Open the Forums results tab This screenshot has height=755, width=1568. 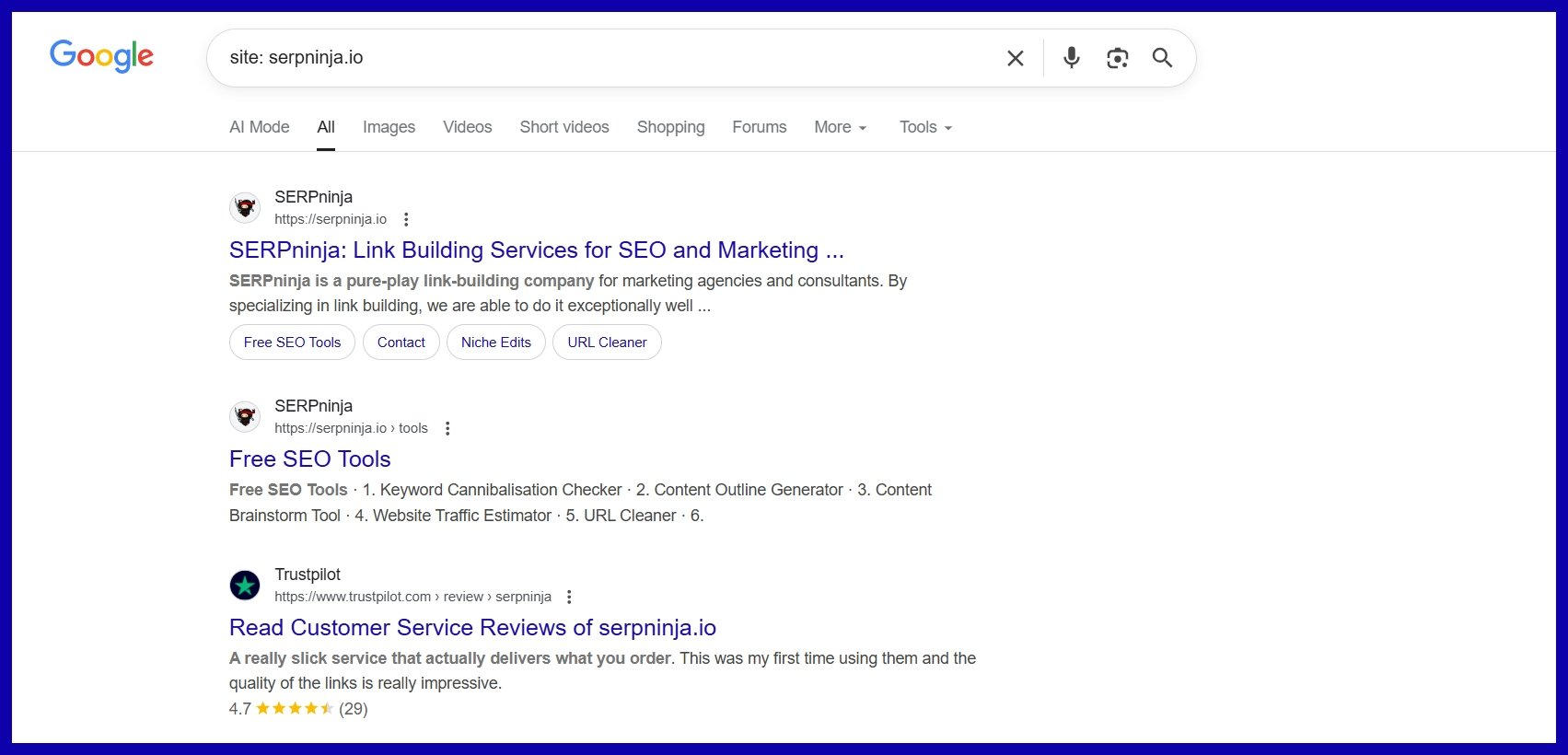[x=759, y=127]
